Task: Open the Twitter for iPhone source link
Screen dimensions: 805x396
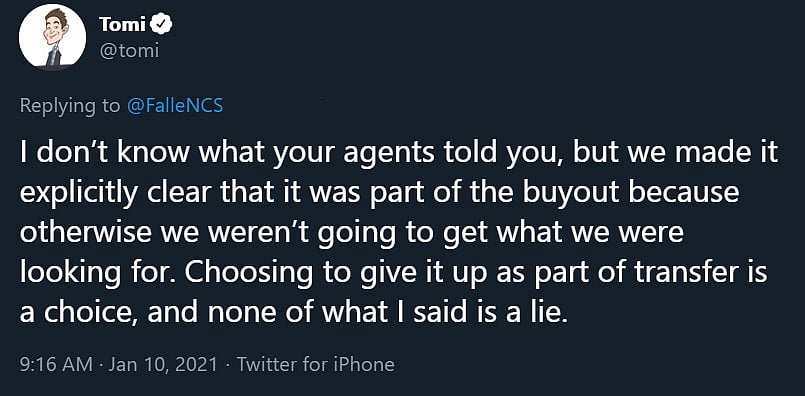Action: (316, 364)
